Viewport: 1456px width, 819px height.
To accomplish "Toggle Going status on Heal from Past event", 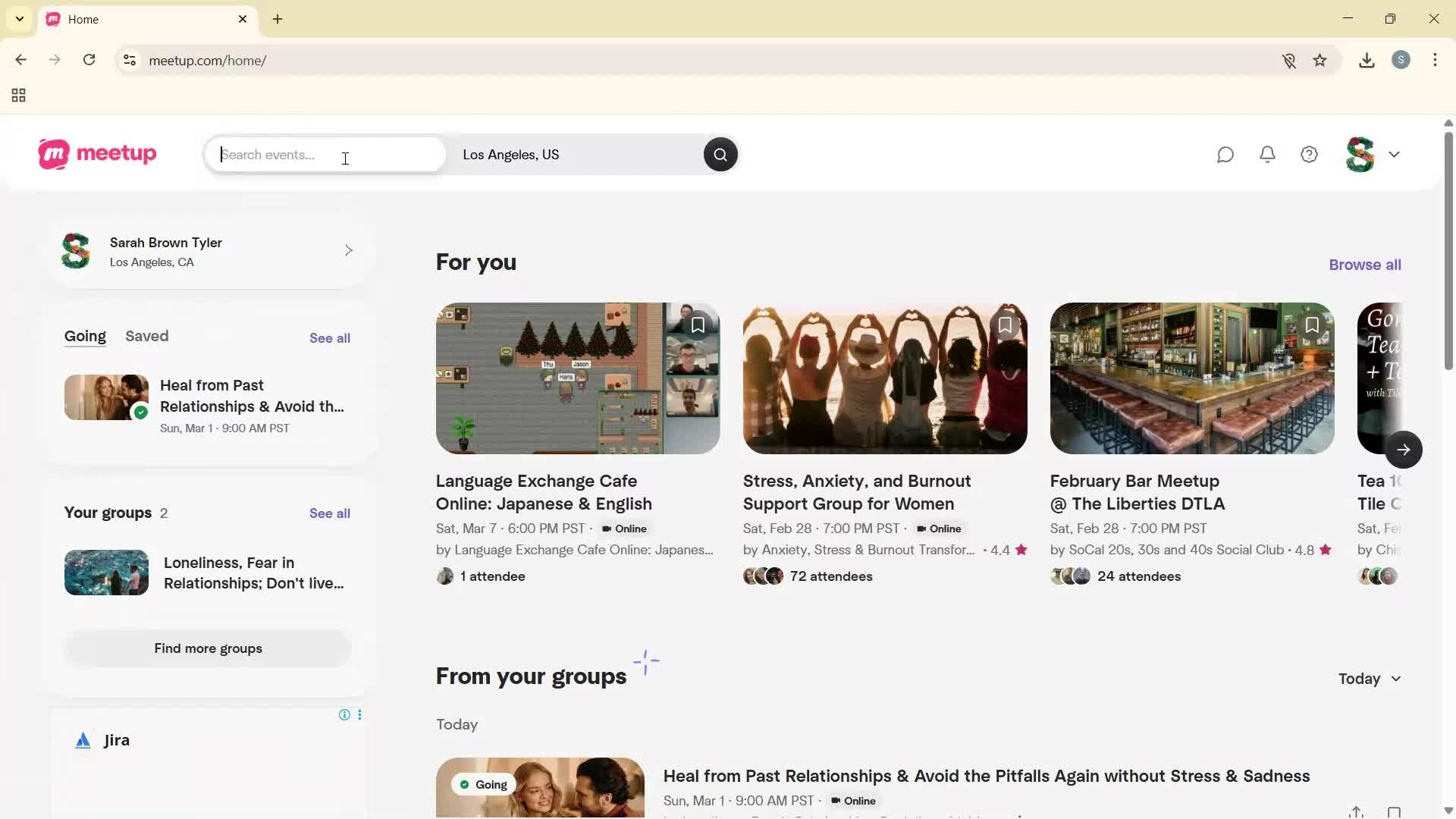I will pyautogui.click(x=482, y=784).
